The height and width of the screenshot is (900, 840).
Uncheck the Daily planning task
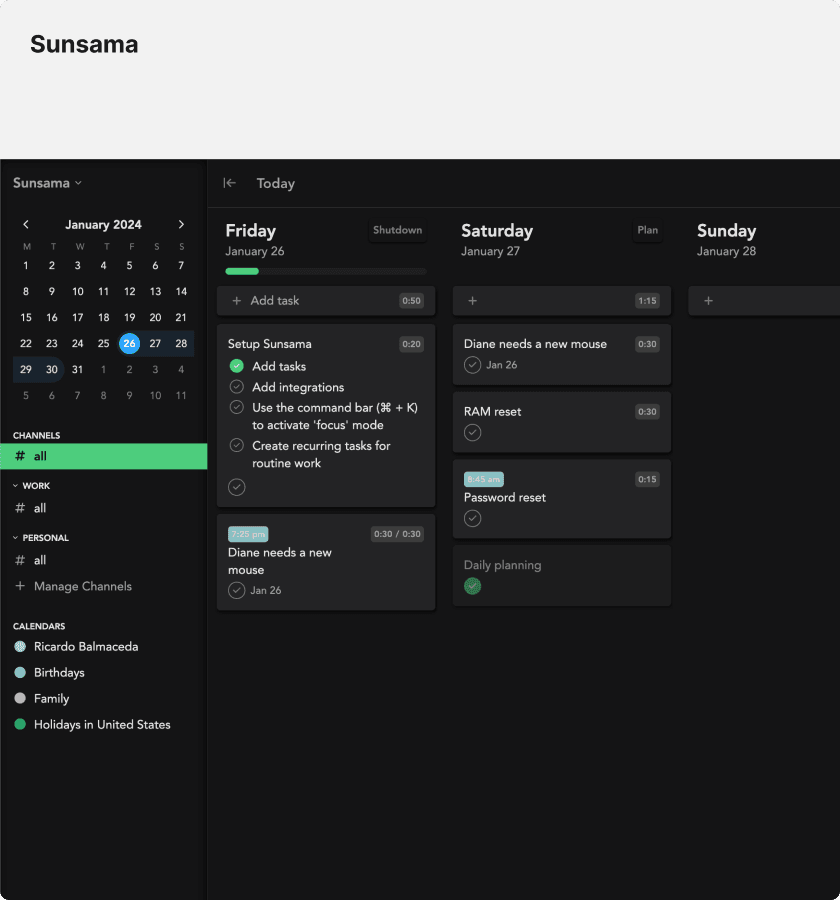click(473, 587)
